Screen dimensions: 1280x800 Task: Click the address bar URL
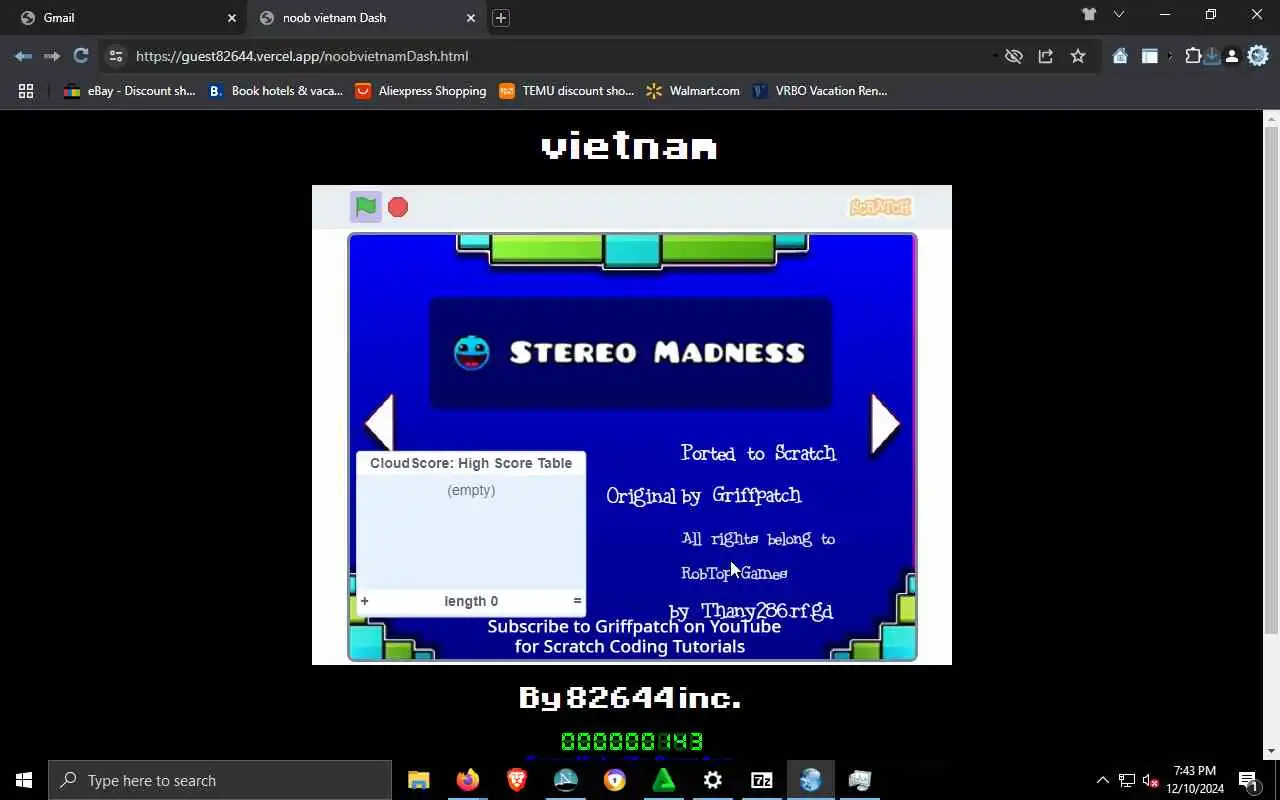302,56
